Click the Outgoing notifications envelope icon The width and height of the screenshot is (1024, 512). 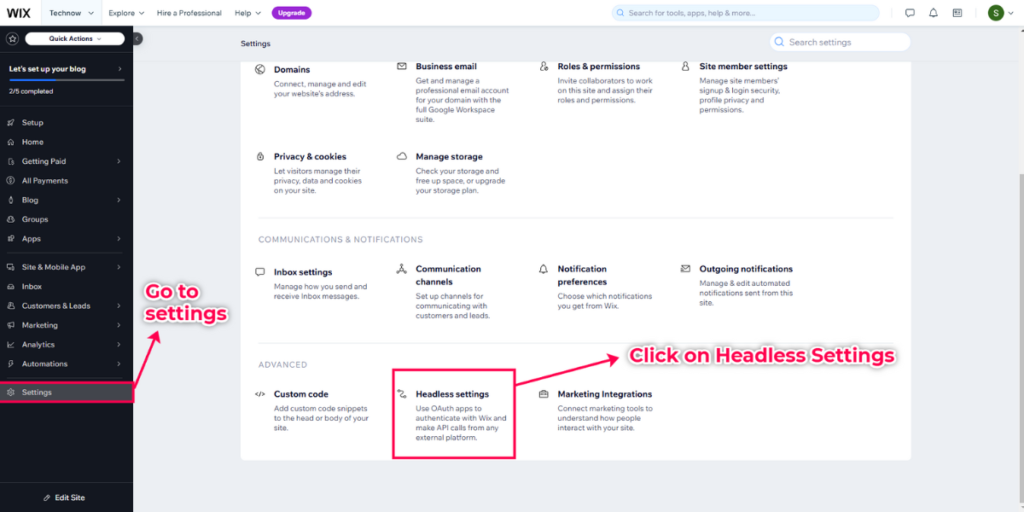click(x=685, y=268)
